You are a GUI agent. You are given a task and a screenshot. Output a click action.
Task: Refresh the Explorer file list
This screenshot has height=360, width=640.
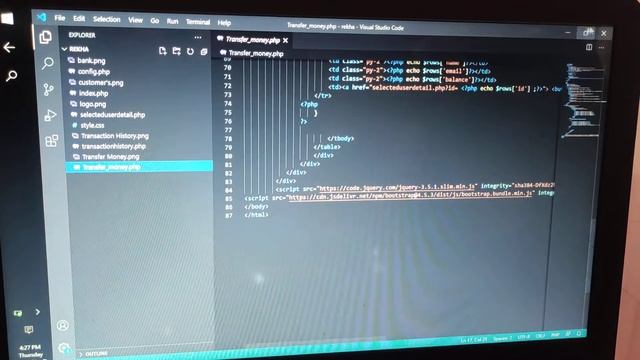point(190,51)
